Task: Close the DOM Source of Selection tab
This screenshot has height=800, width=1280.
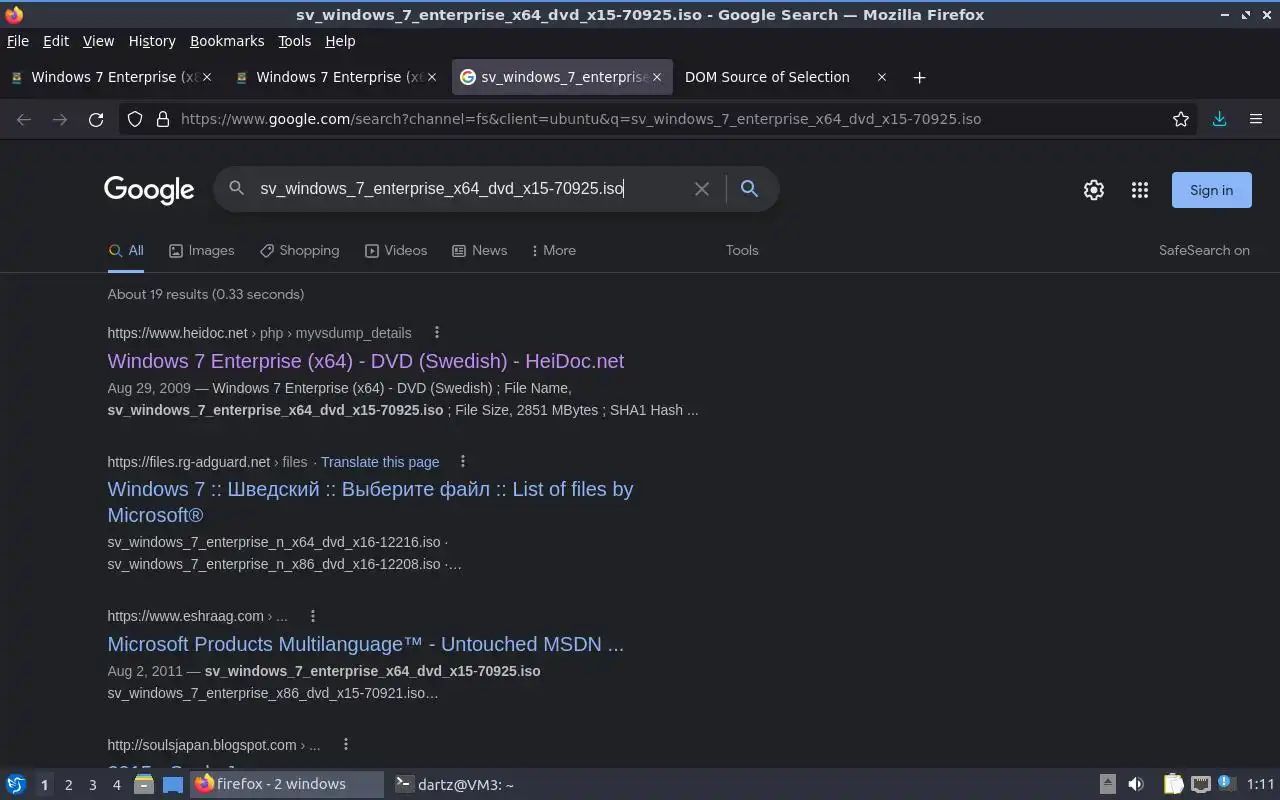Action: coord(881,77)
